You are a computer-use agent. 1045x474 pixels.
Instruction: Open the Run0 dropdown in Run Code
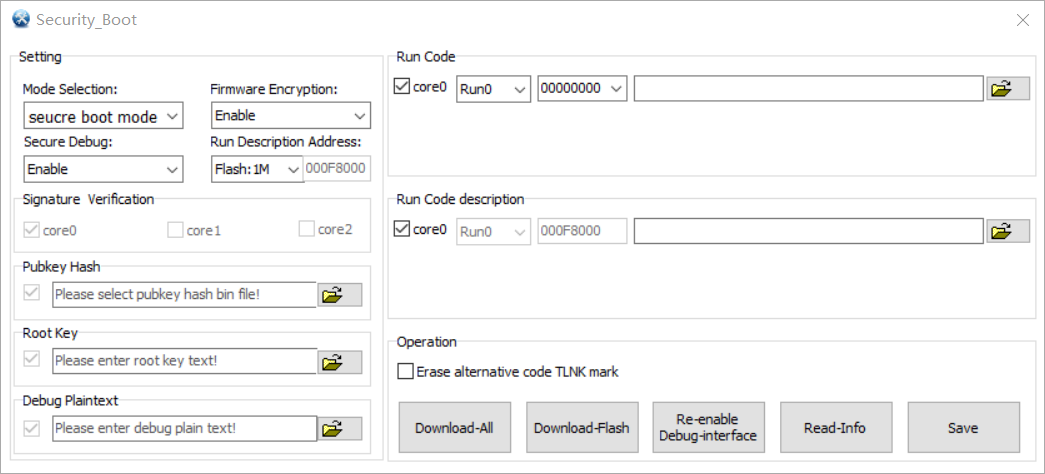click(493, 89)
